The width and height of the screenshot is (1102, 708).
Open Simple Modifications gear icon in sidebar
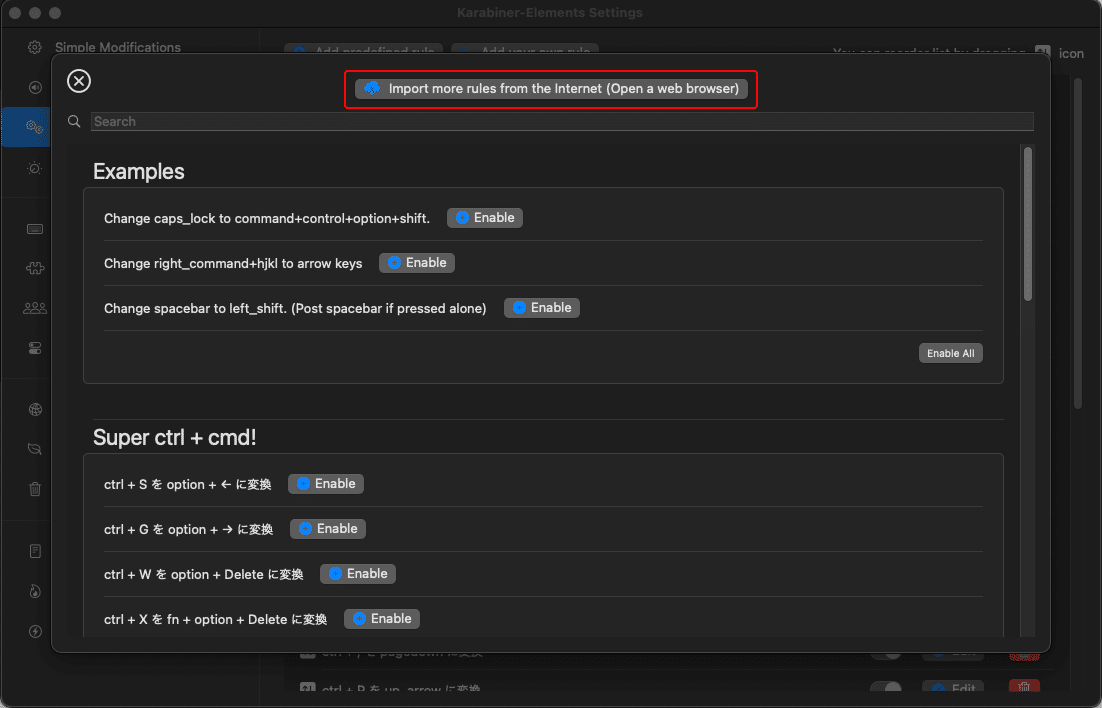pyautogui.click(x=34, y=47)
